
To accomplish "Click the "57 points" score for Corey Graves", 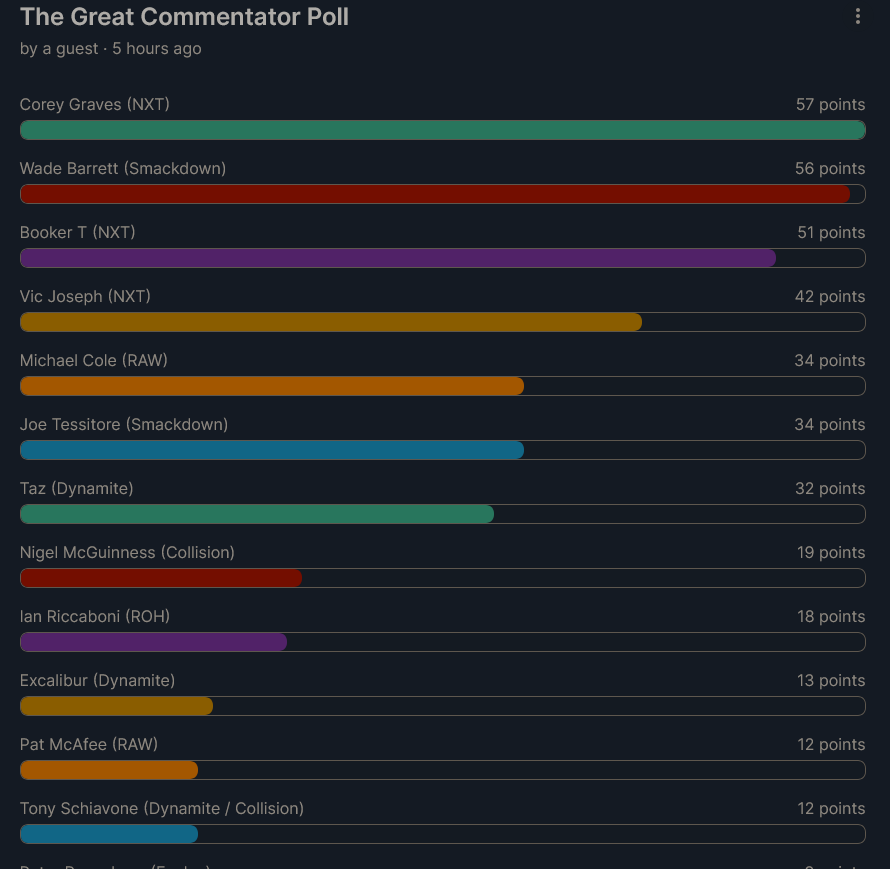I will tap(830, 105).
